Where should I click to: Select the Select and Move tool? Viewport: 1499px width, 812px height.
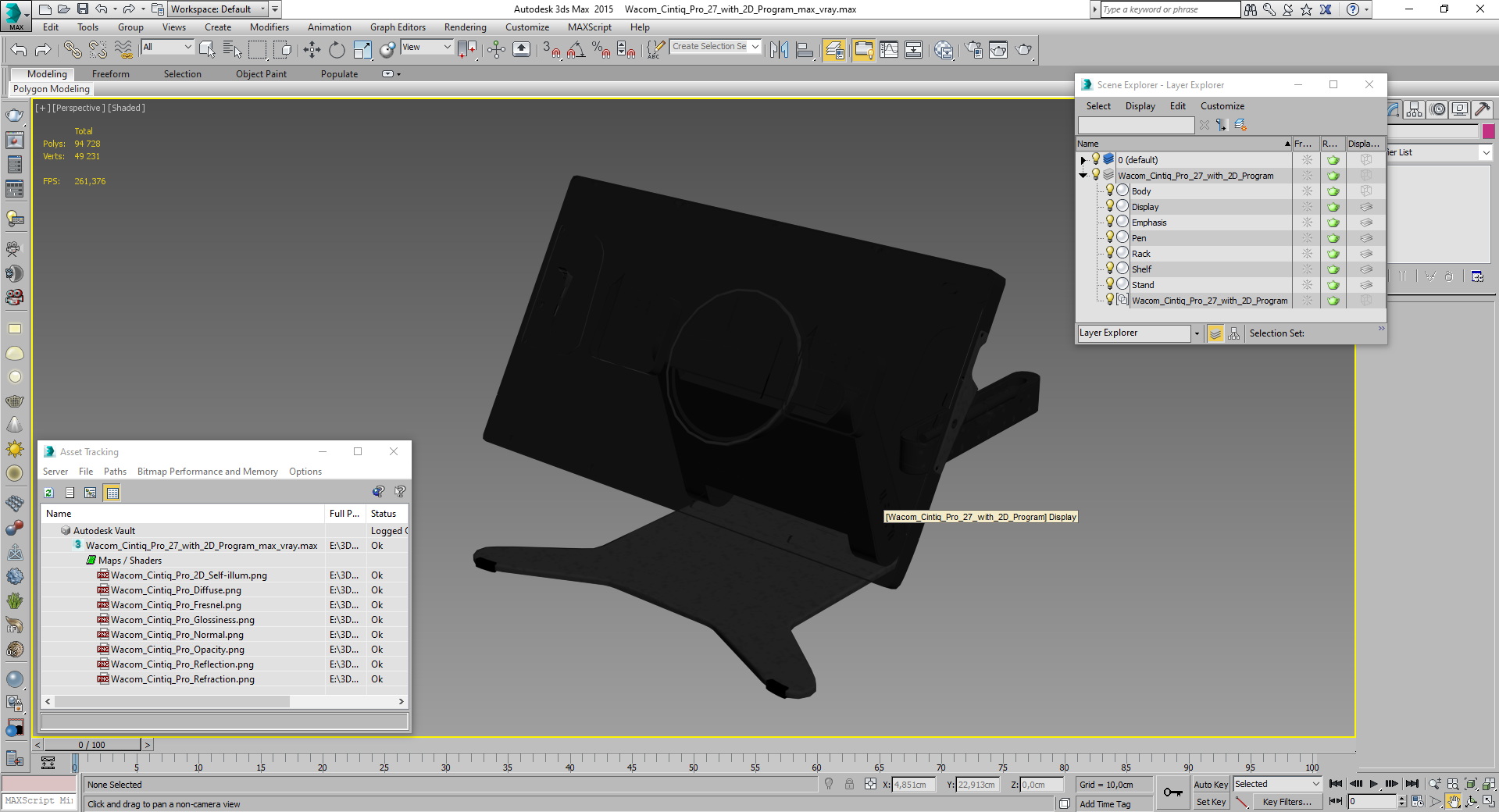click(312, 50)
